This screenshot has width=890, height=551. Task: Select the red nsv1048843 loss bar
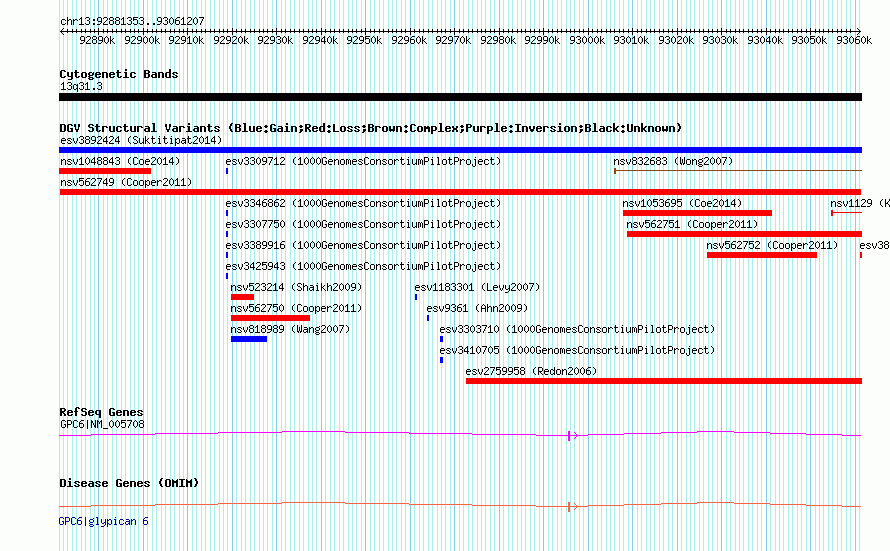click(x=105, y=171)
